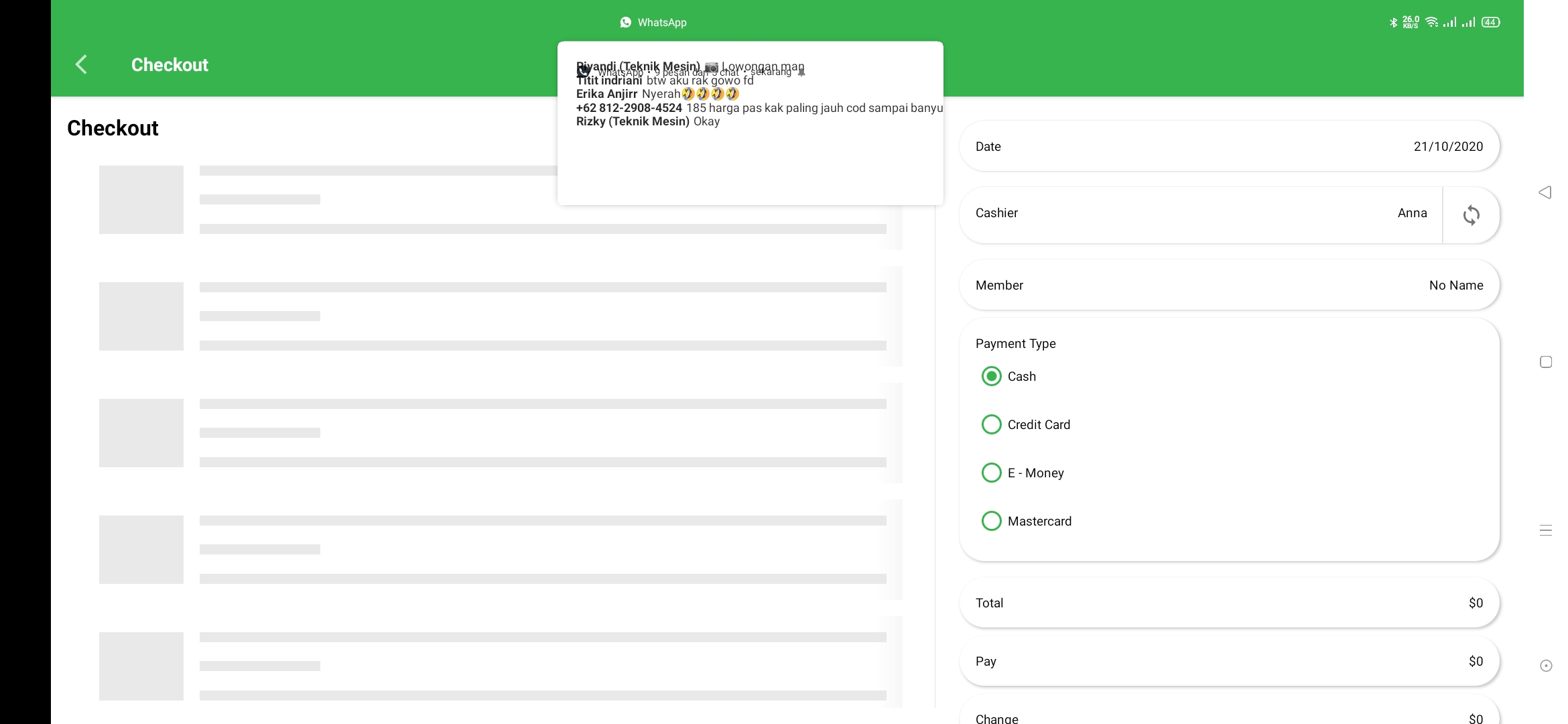Viewport: 1568px width, 724px height.
Task: Tap the battery indicator in status bar
Action: [1490, 22]
